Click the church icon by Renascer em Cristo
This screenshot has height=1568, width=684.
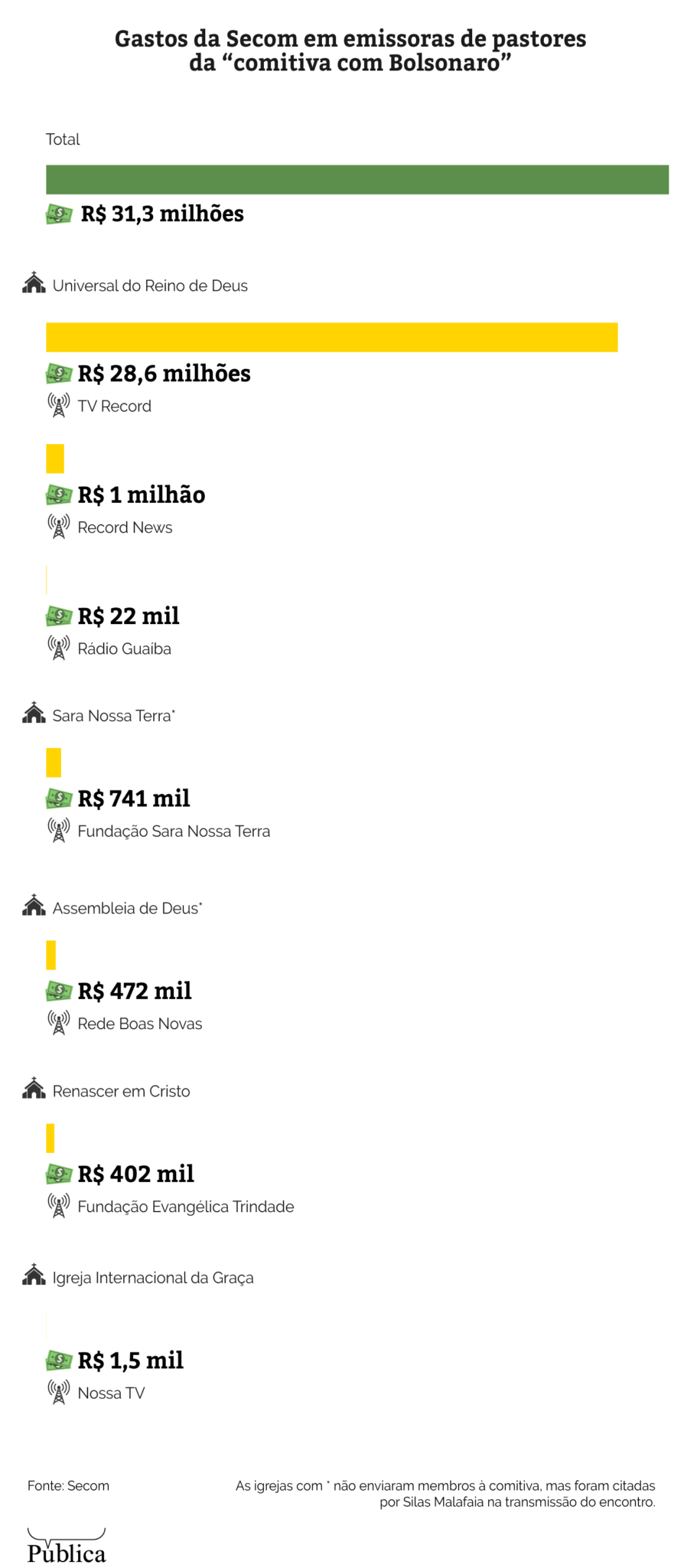34,1089
